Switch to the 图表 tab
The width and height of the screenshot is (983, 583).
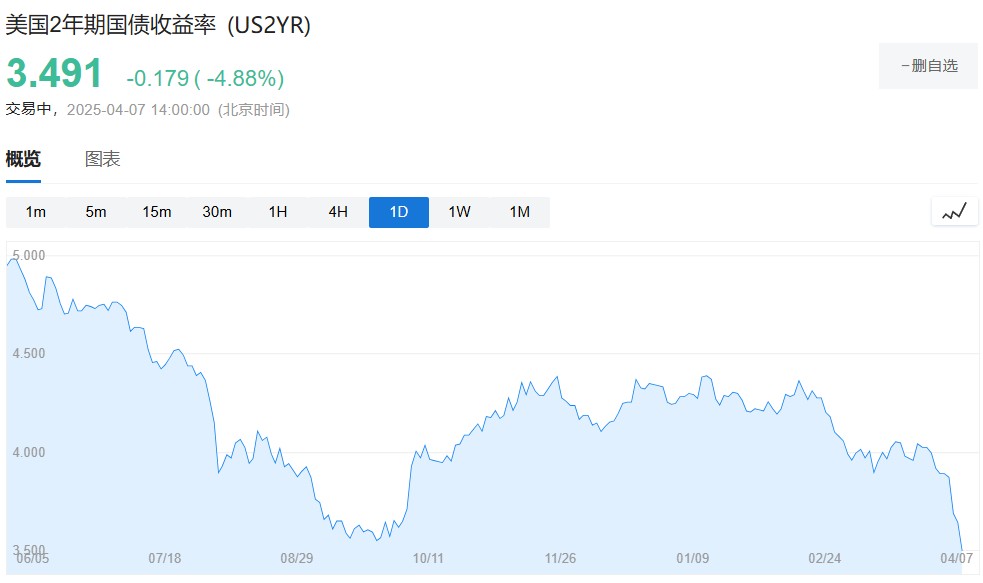[102, 159]
